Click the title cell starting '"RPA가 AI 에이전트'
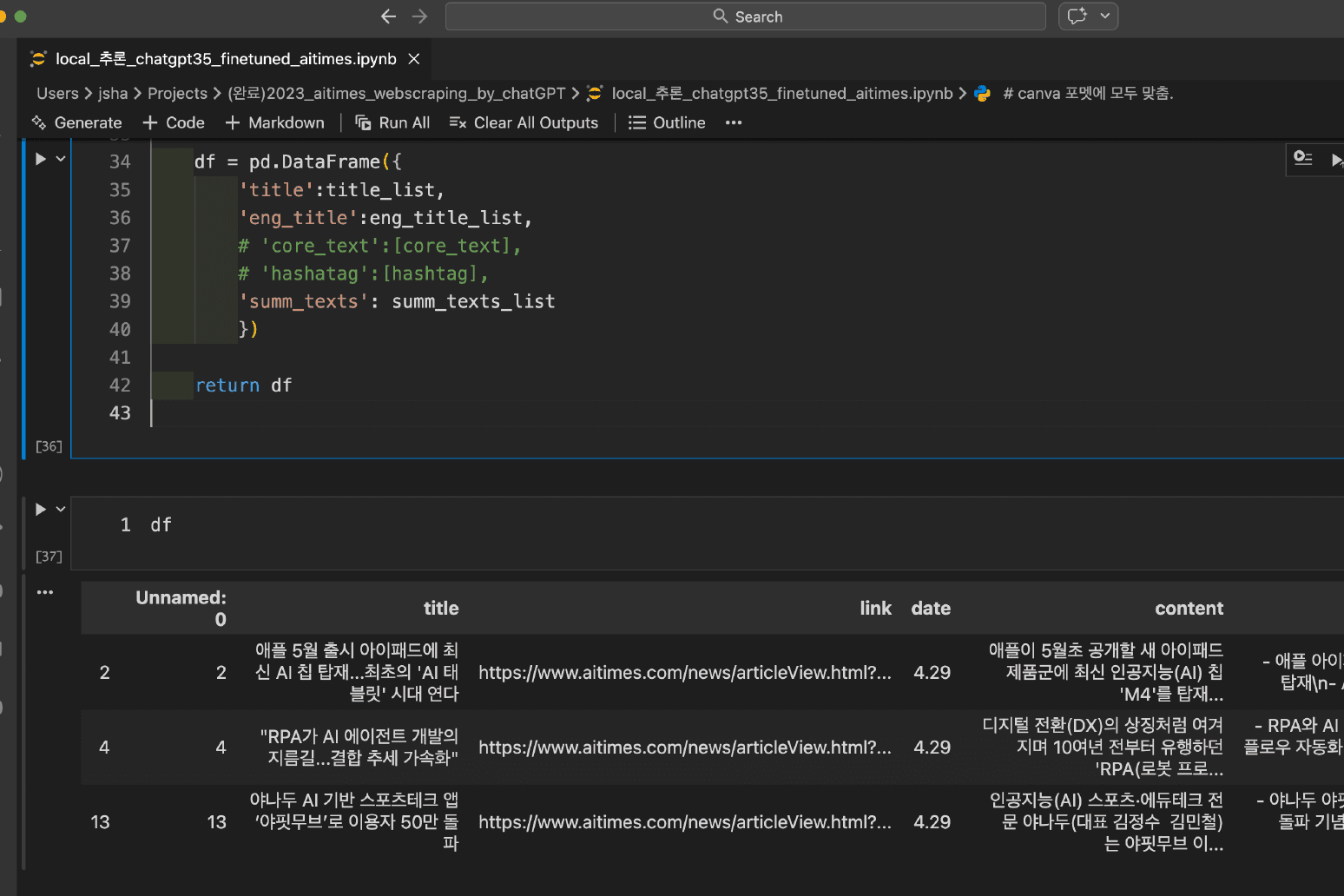The width and height of the screenshot is (1344, 896). 359,748
